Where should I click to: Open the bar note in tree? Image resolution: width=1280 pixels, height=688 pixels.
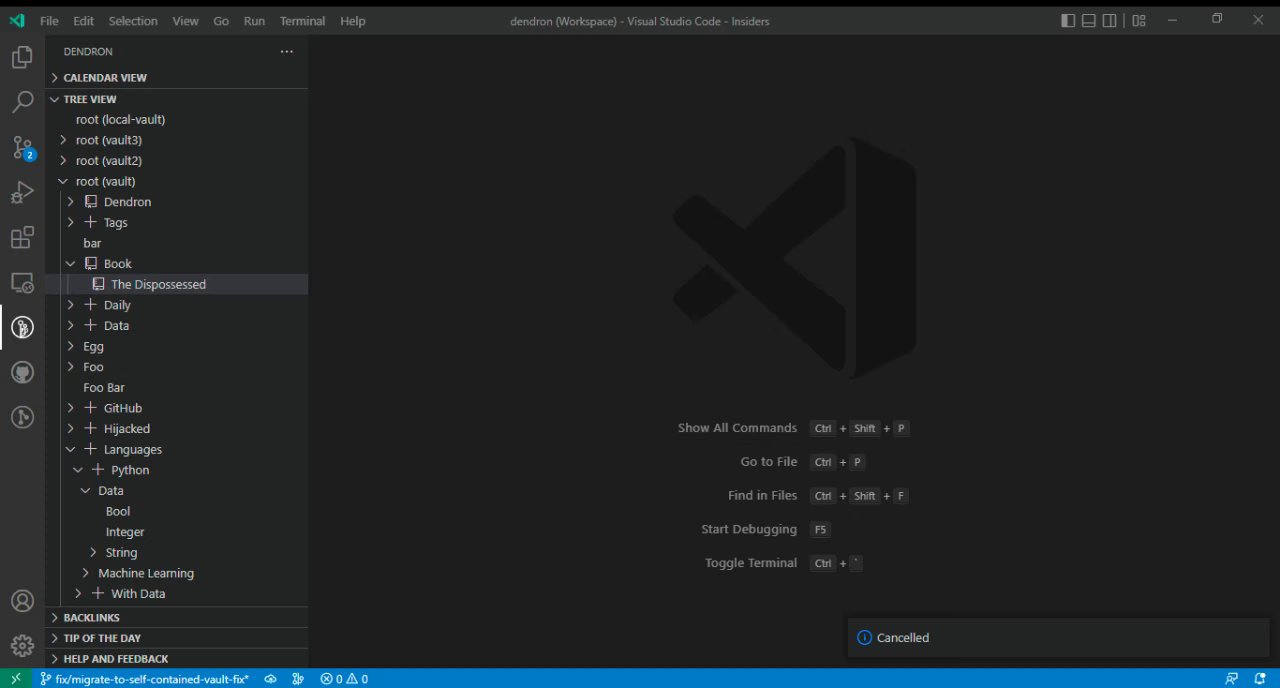(x=177, y=243)
